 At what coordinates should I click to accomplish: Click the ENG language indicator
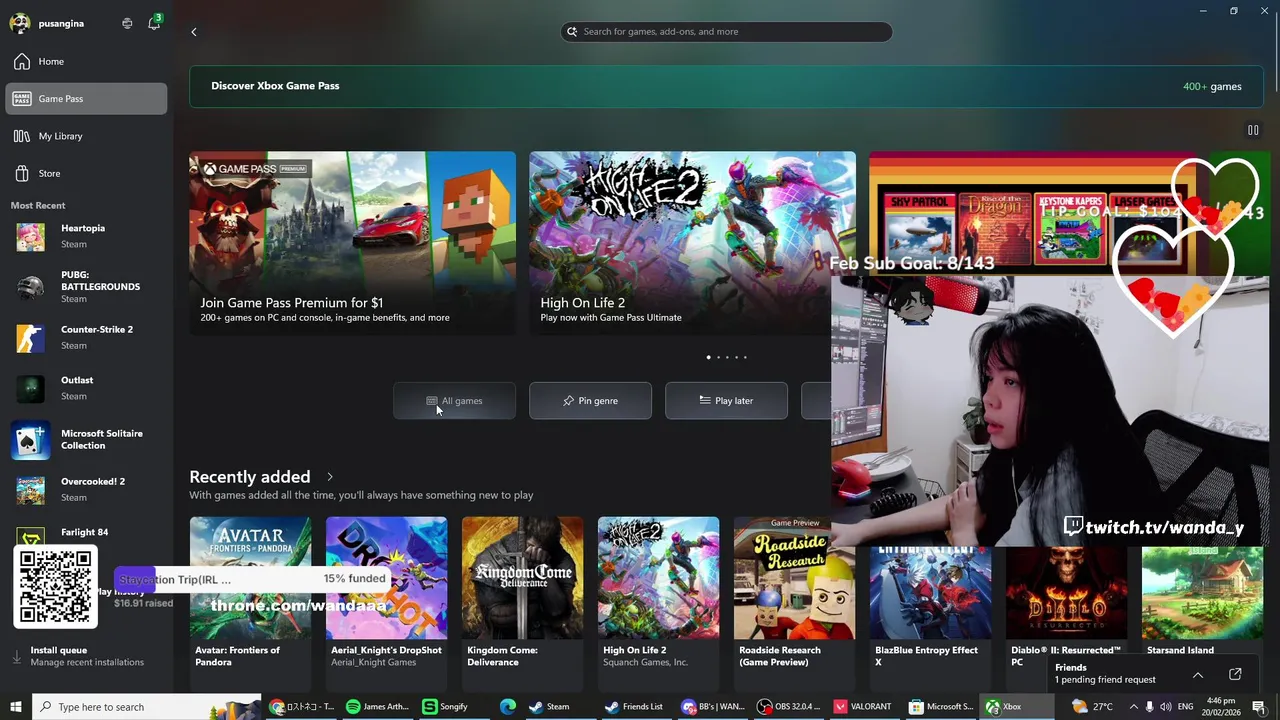[1186, 707]
